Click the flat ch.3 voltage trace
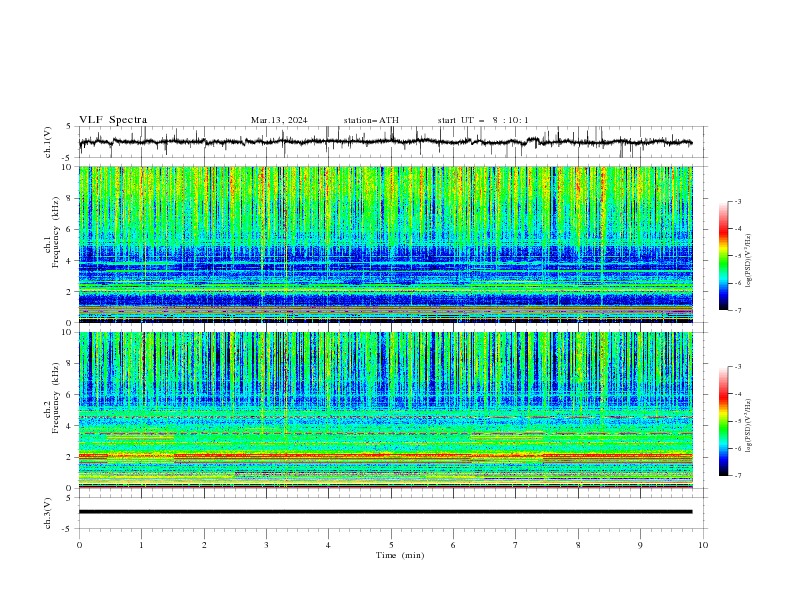The width and height of the screenshot is (792, 612). [385, 512]
